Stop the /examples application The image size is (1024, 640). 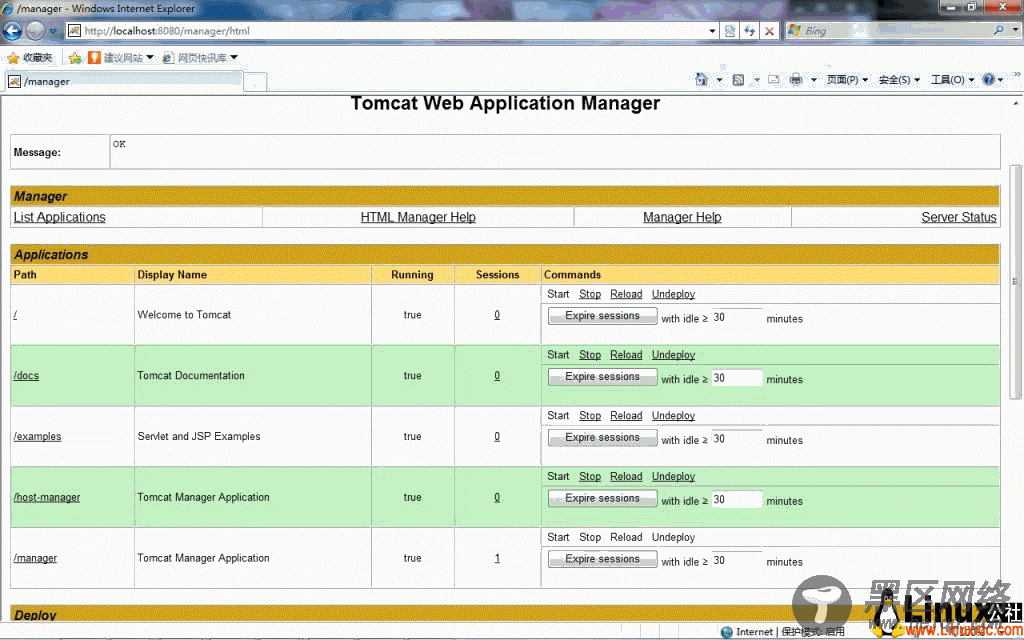[590, 415]
